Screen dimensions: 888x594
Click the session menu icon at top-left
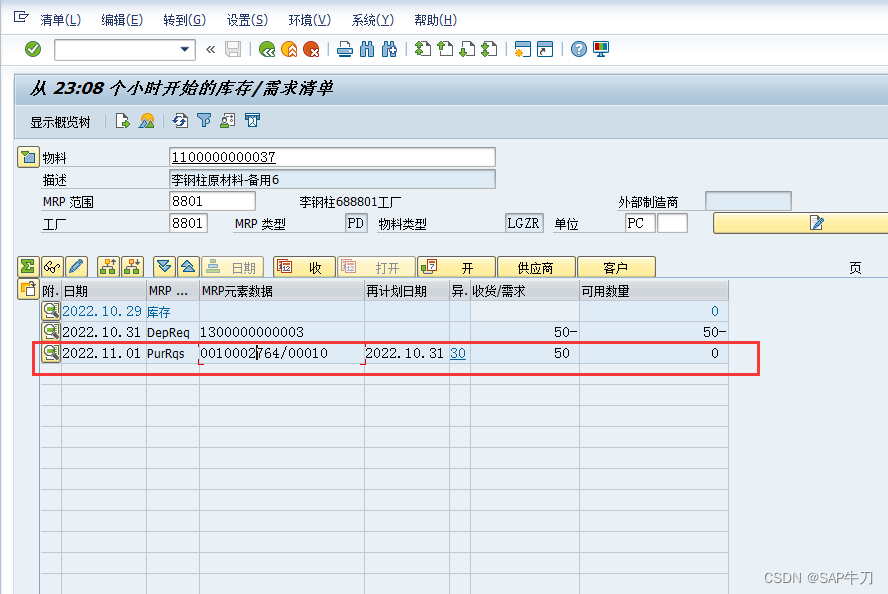21,17
